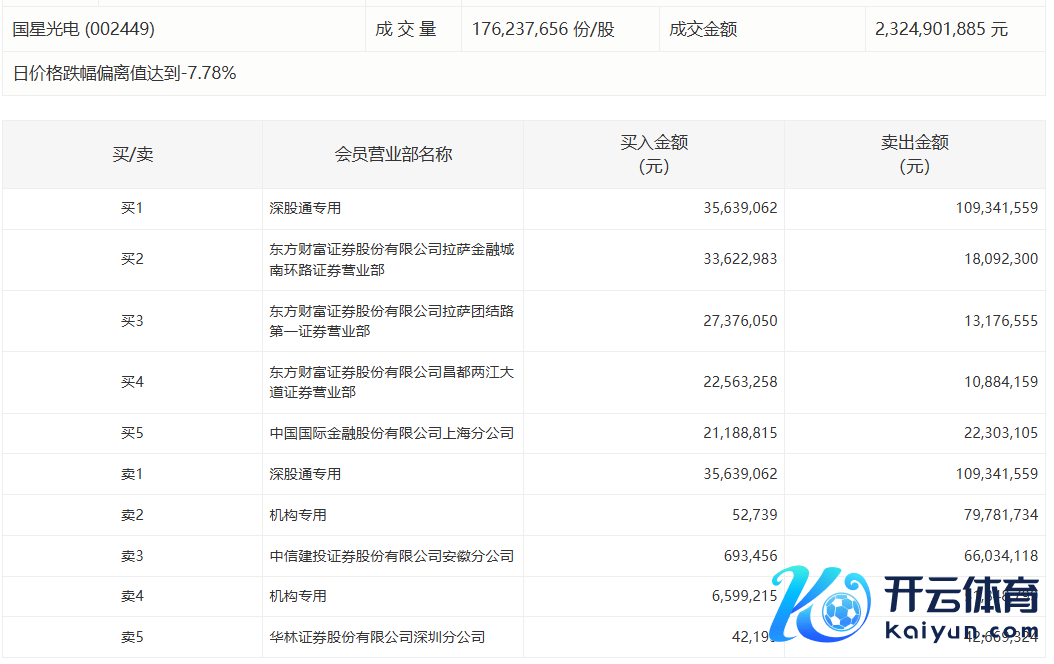
Task: Click the 买入金额 (元) column header
Action: 654,154
